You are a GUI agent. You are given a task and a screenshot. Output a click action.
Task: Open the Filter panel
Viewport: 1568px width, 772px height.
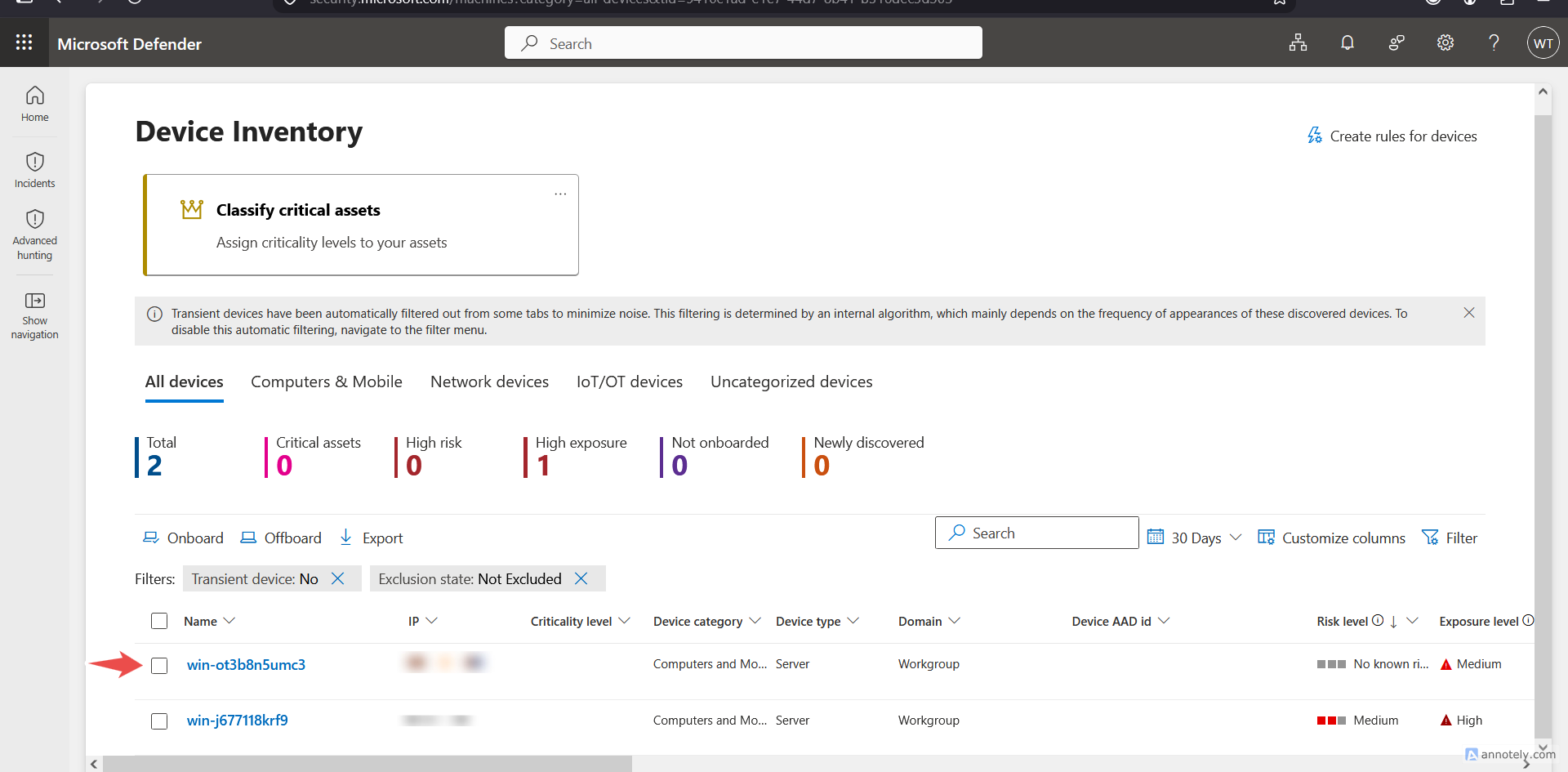point(1450,538)
